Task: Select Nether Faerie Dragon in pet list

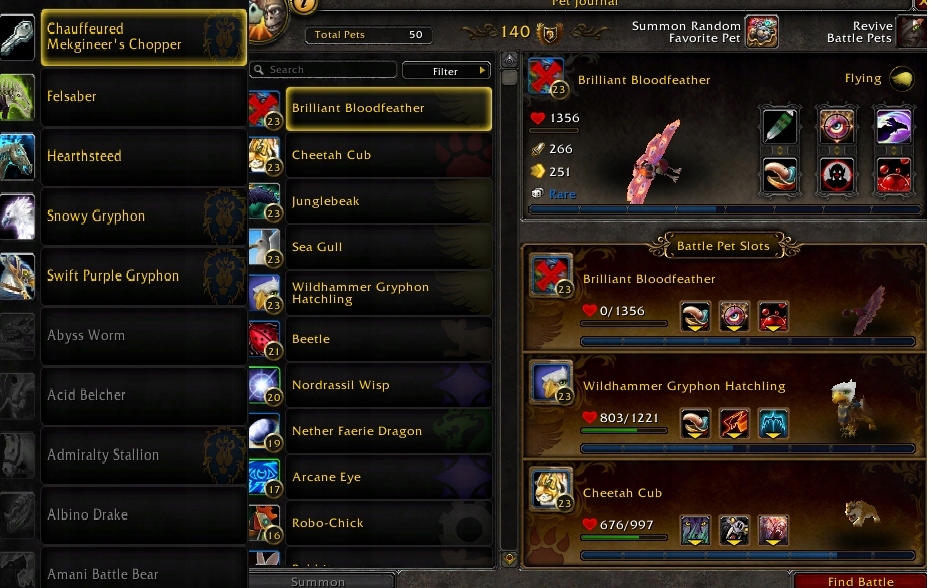Action: pyautogui.click(x=389, y=431)
